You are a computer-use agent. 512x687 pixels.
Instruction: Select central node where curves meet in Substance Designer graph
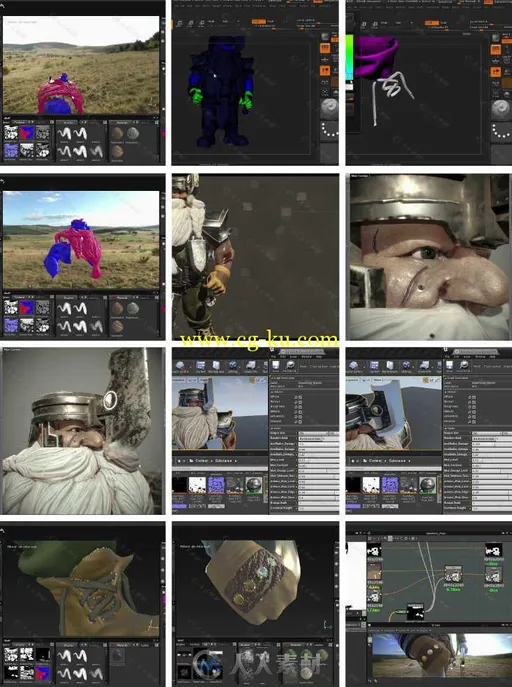tap(453, 574)
